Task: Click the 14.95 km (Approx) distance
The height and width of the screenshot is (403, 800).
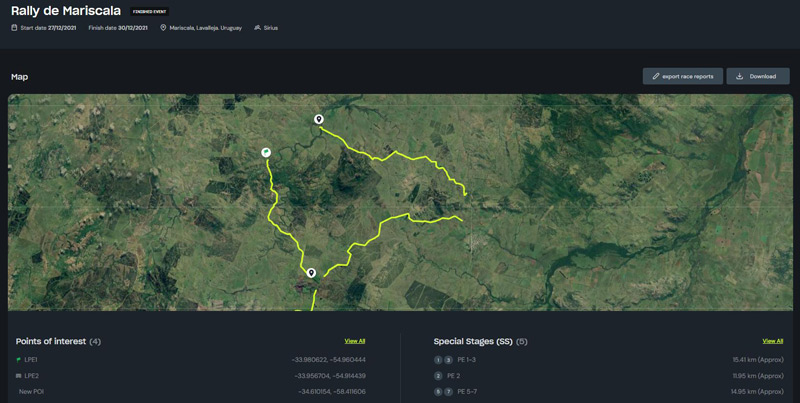Action: pos(757,392)
